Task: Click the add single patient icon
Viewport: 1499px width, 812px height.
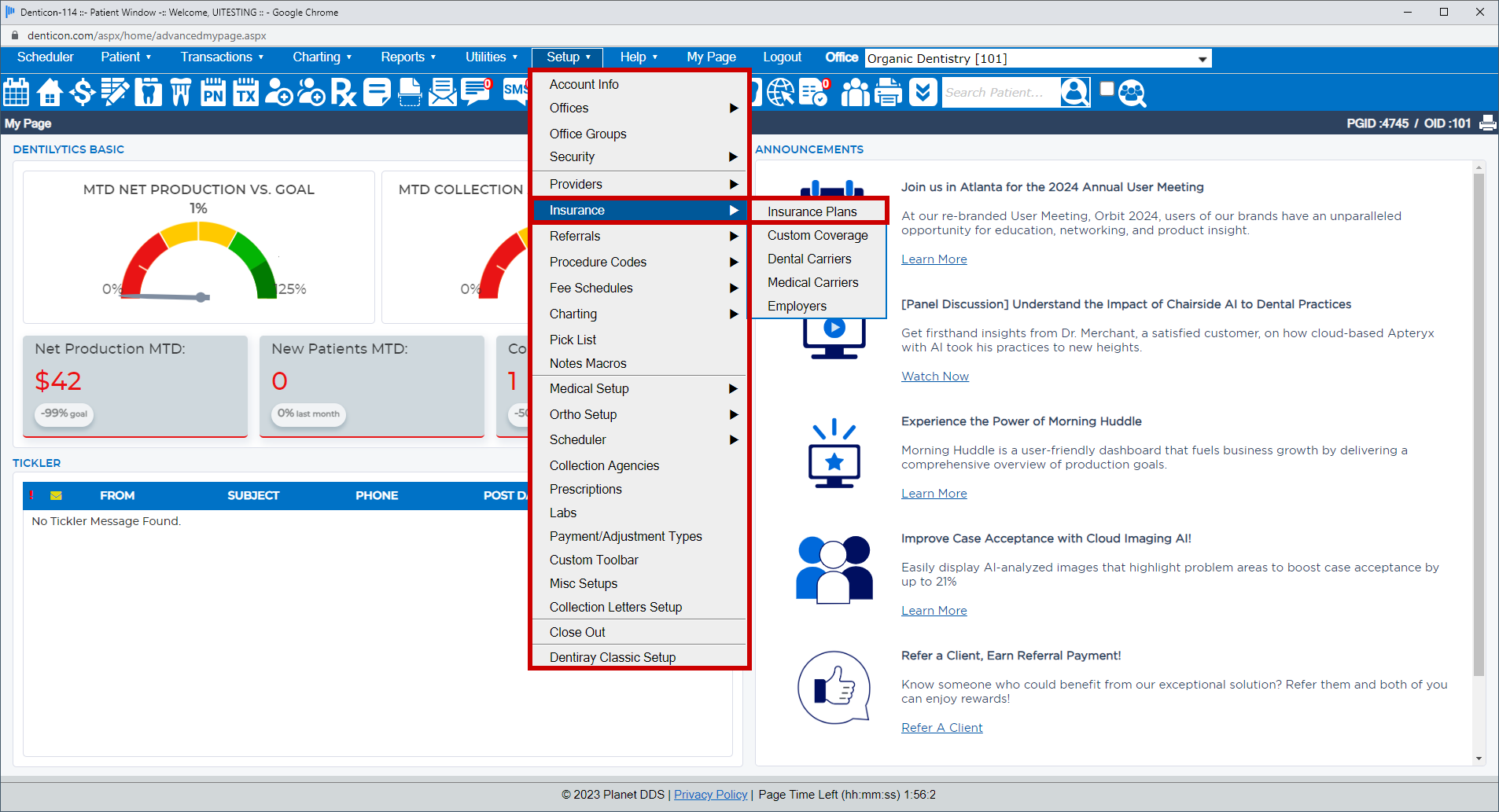Action: pos(278,92)
